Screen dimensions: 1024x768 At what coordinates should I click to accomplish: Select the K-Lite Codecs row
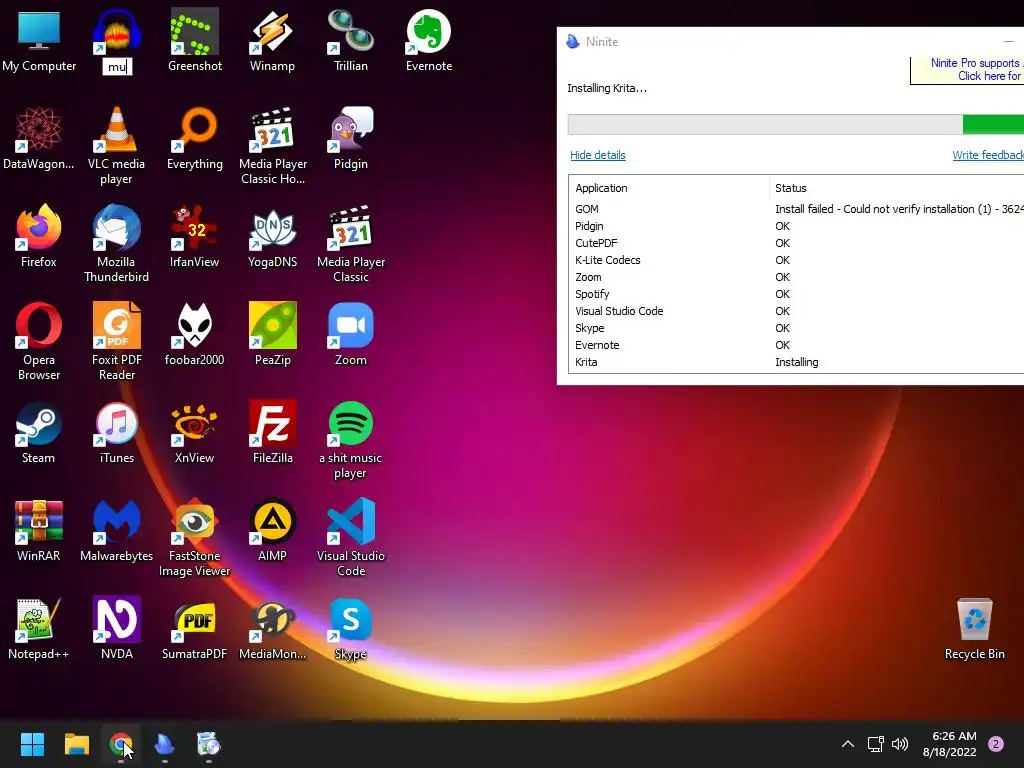(796, 260)
